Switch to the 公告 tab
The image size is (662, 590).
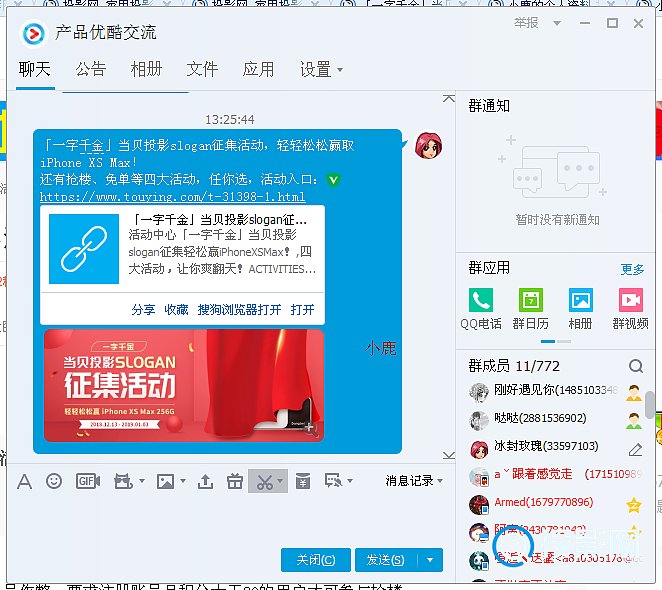pyautogui.click(x=91, y=69)
